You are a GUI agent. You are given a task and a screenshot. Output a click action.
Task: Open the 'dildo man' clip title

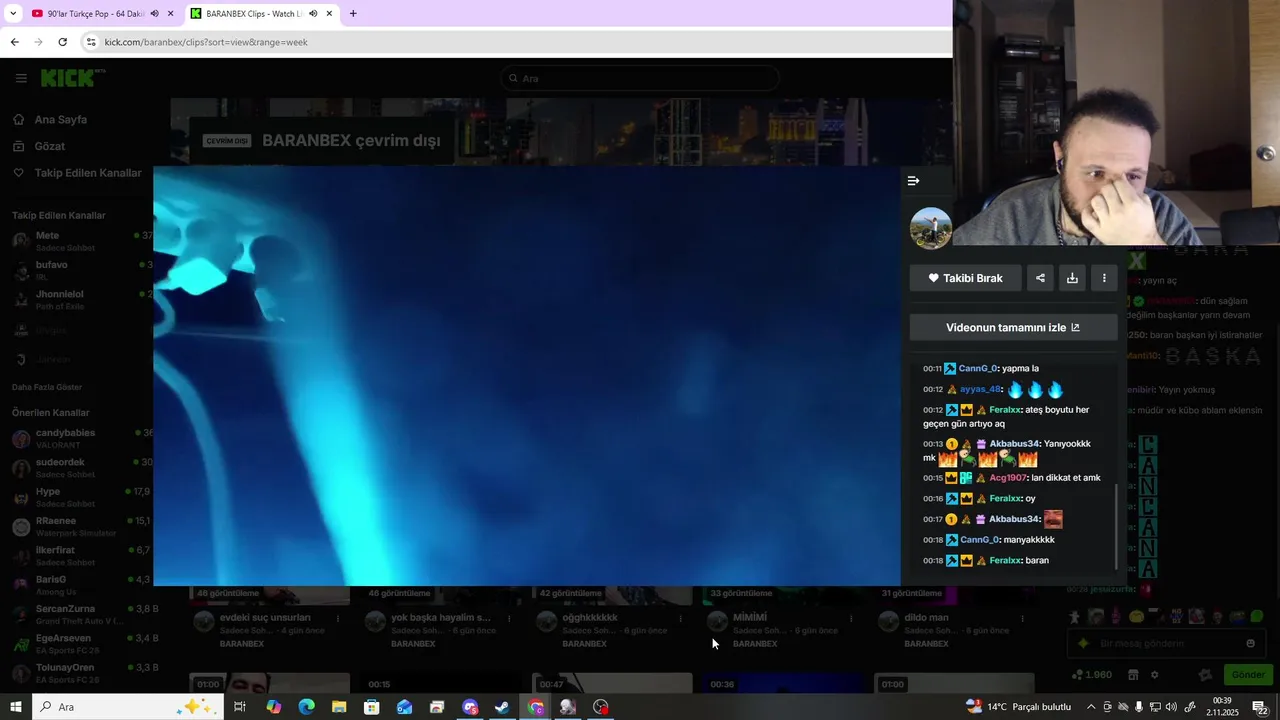pyautogui.click(x=927, y=618)
